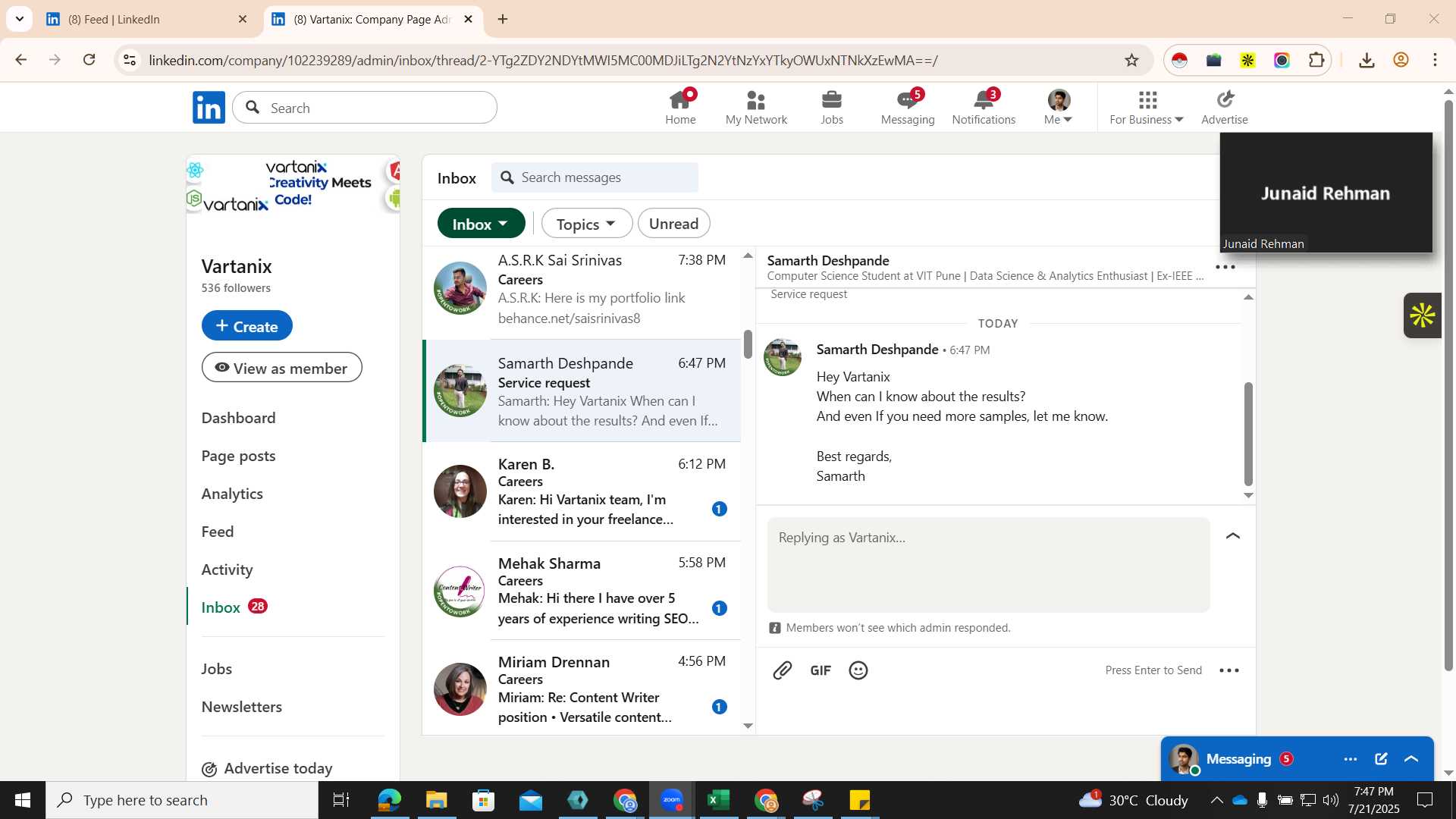Open Chrome tab search dropdown
The width and height of the screenshot is (1456, 819).
[x=19, y=19]
